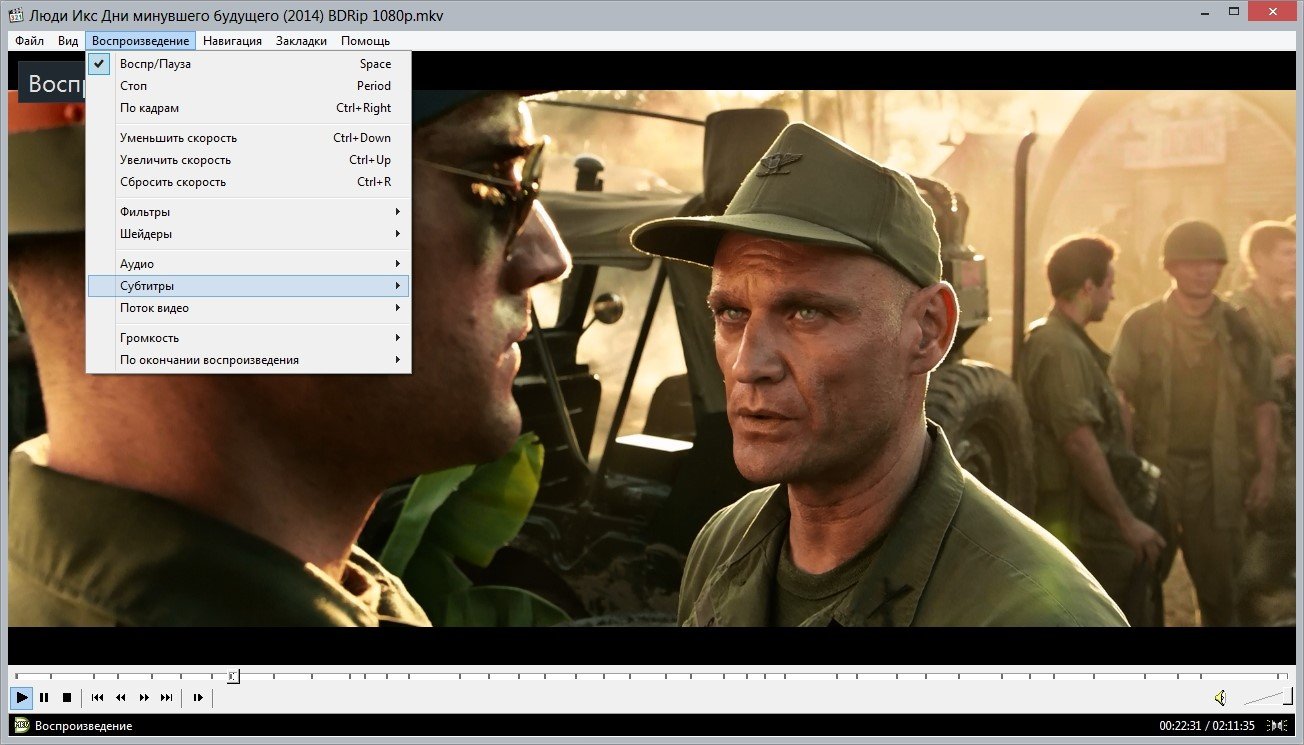The image size is (1304, 745).
Task: Click the seek bar thumb at current position
Action: pos(233,677)
